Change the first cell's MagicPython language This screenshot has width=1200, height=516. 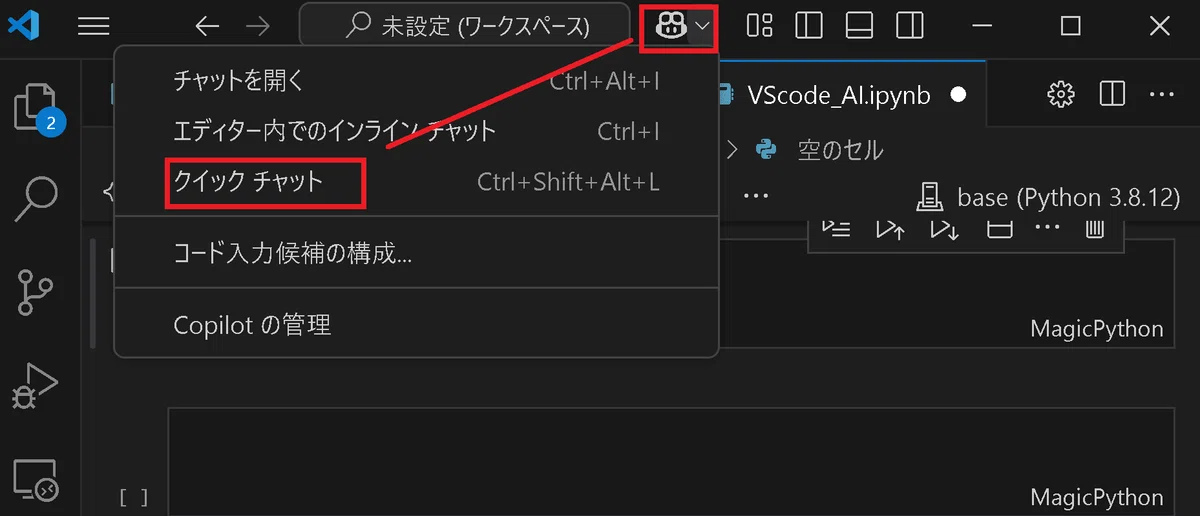click(x=1097, y=329)
